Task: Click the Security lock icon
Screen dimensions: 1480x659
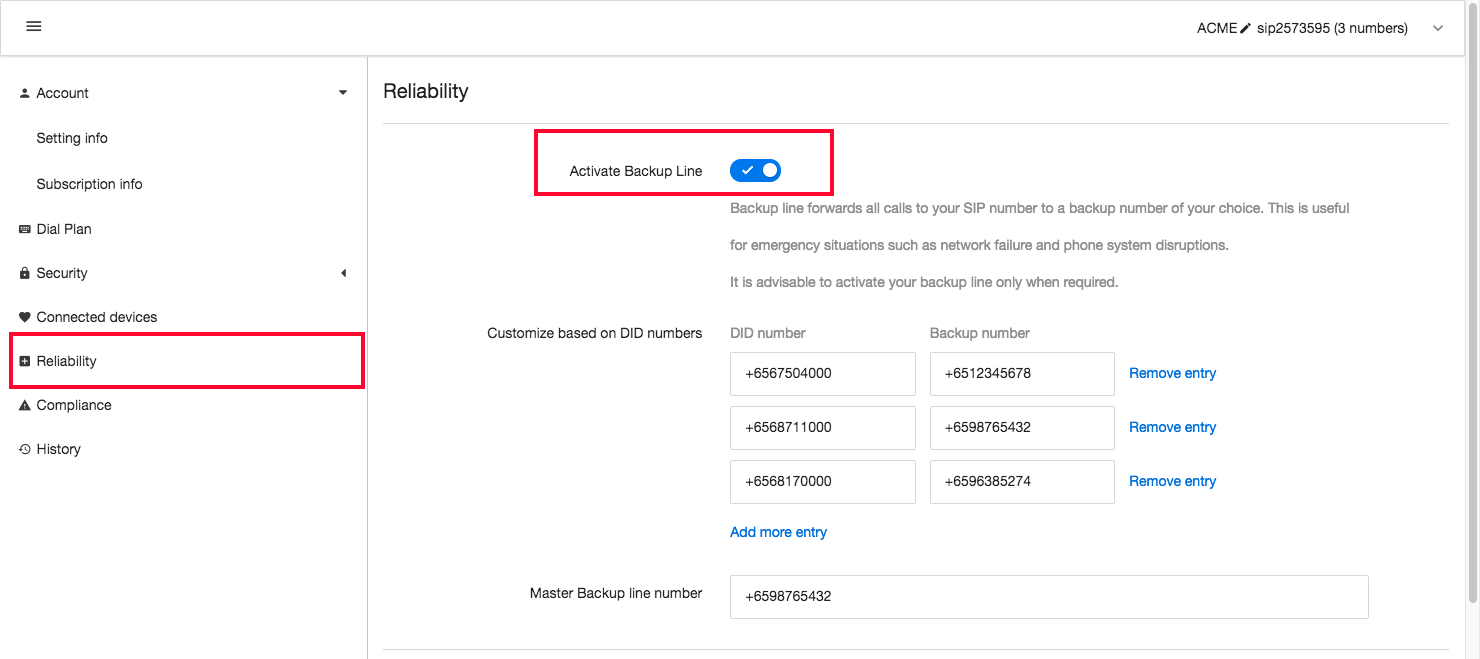Action: pyautogui.click(x=25, y=273)
